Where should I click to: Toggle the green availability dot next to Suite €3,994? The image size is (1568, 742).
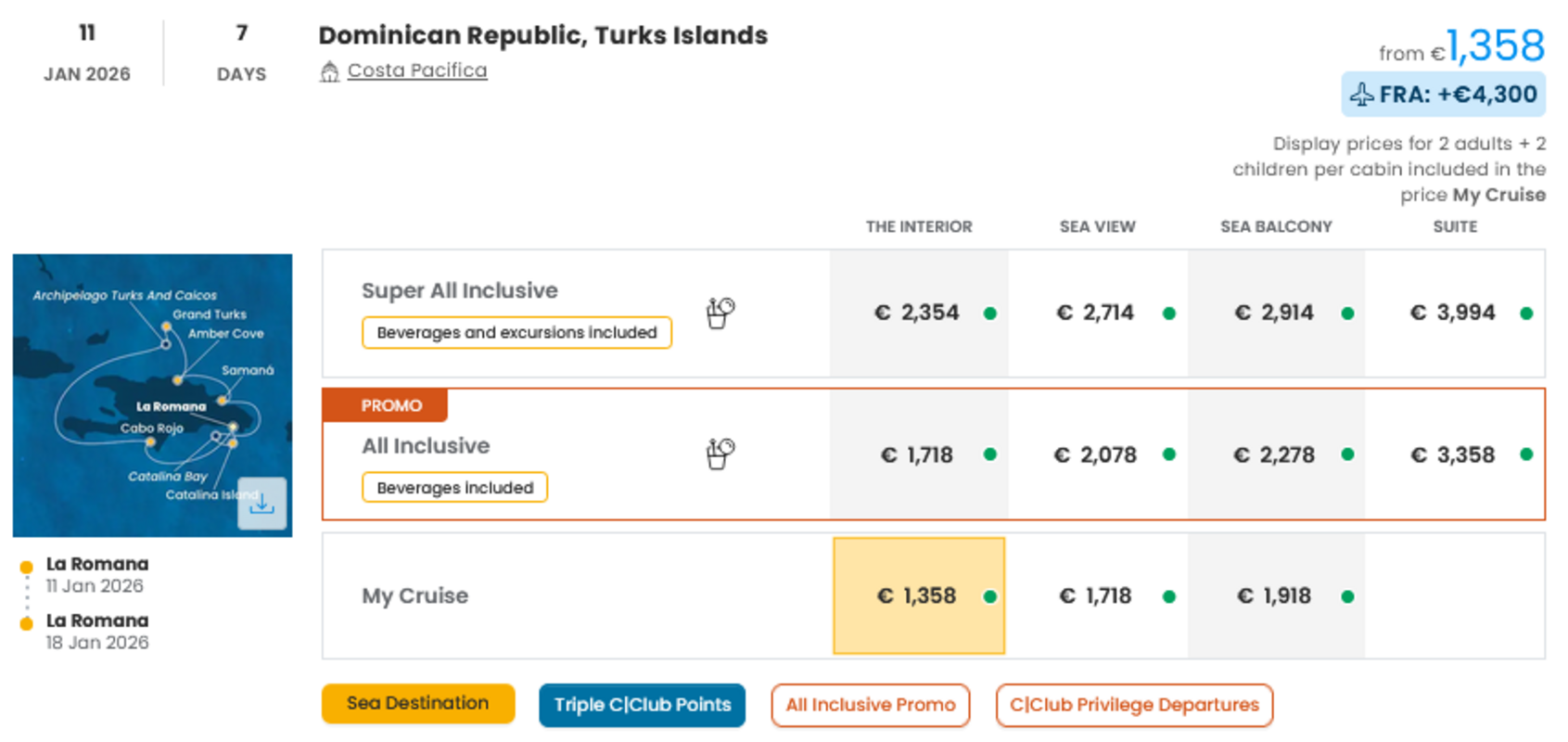[x=1528, y=313]
